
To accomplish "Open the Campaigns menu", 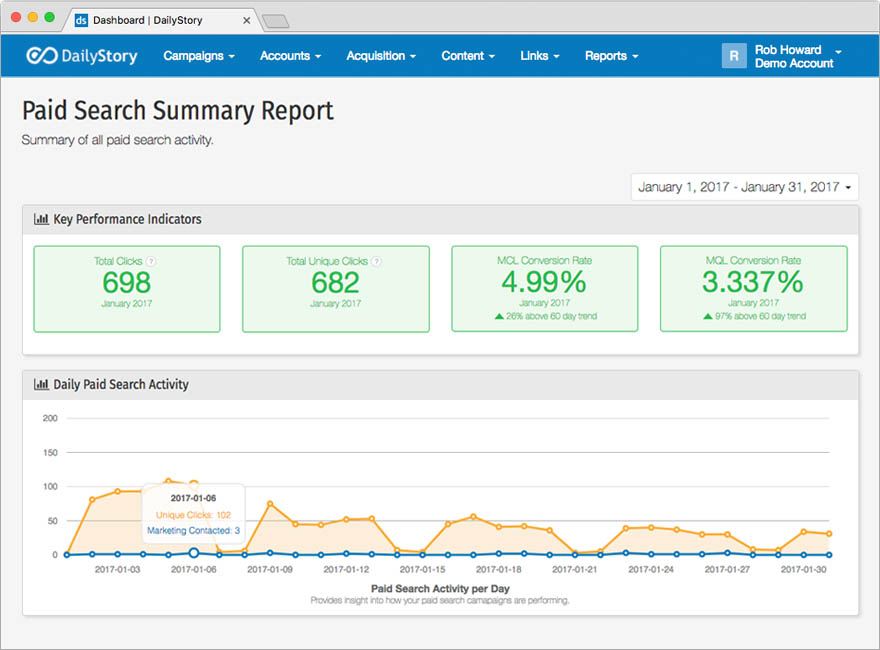I will [x=199, y=56].
